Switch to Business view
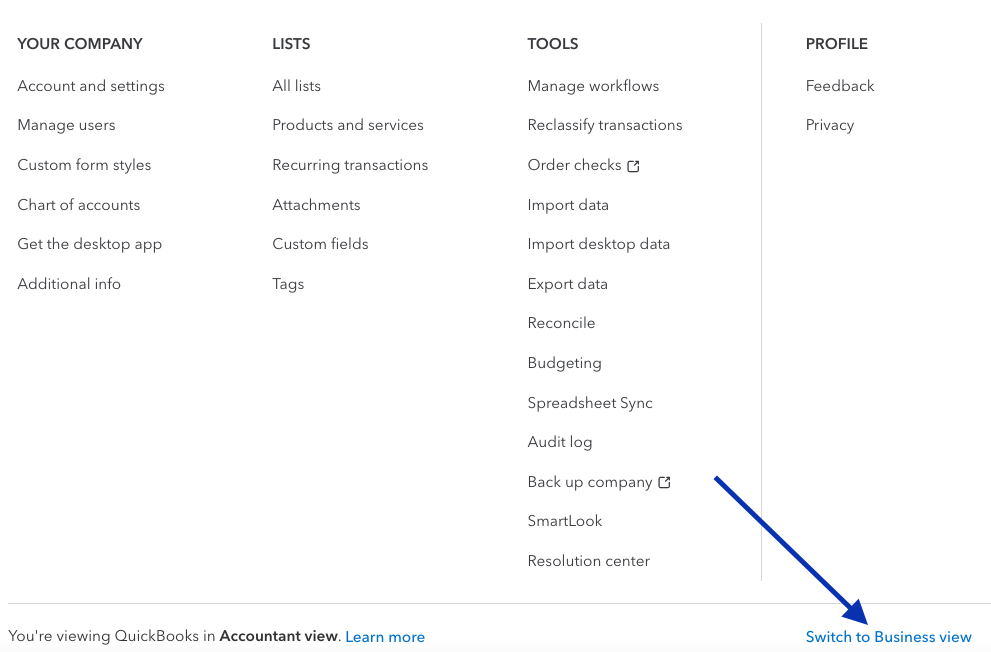 click(x=888, y=637)
